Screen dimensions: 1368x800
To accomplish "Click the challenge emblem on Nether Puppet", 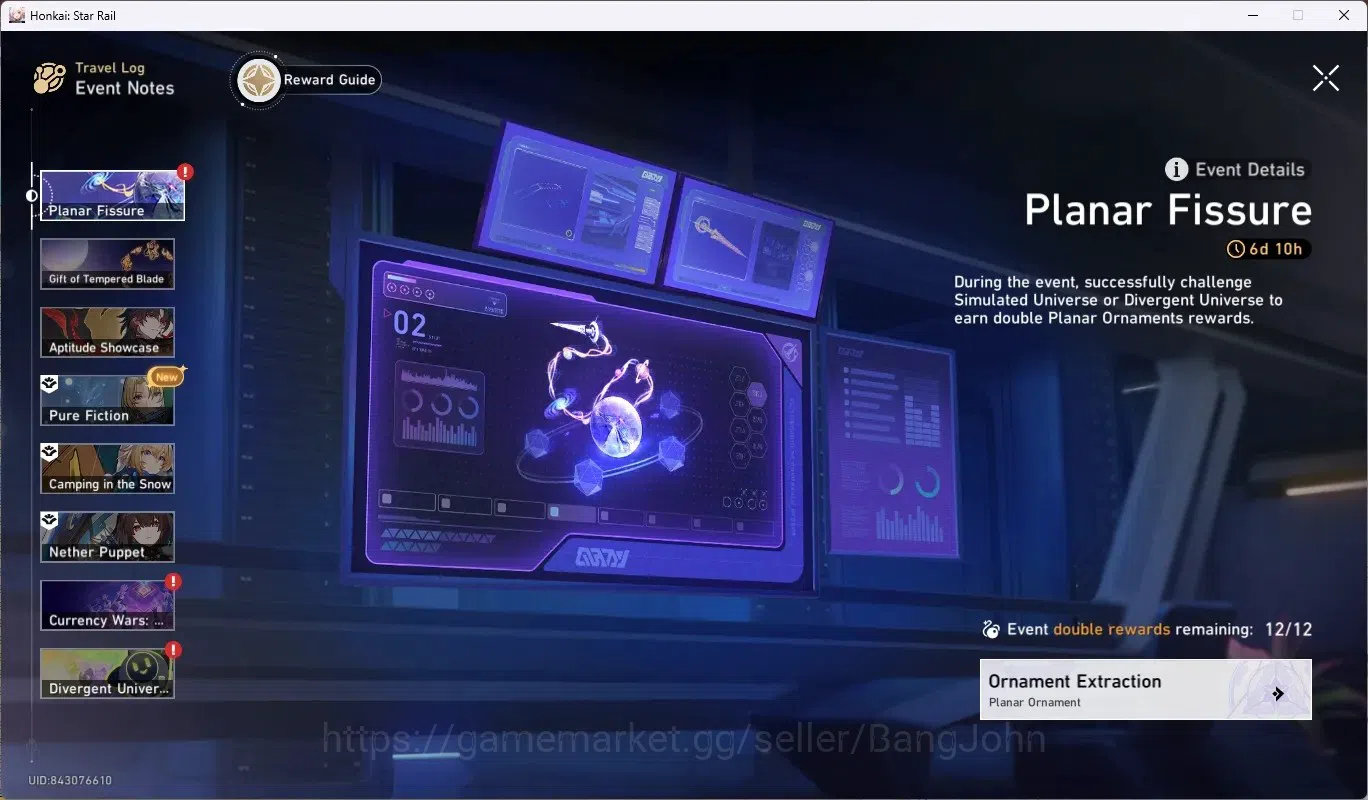I will click(49, 520).
